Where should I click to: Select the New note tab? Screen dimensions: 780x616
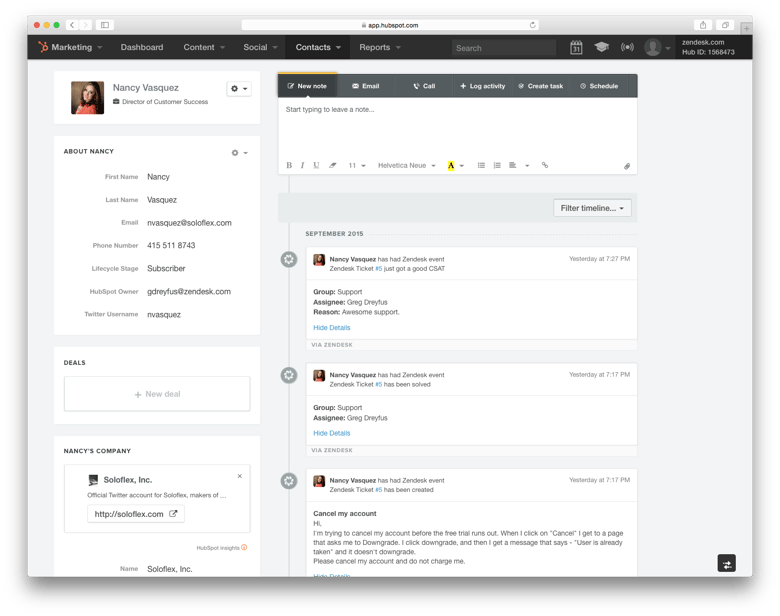(x=307, y=86)
